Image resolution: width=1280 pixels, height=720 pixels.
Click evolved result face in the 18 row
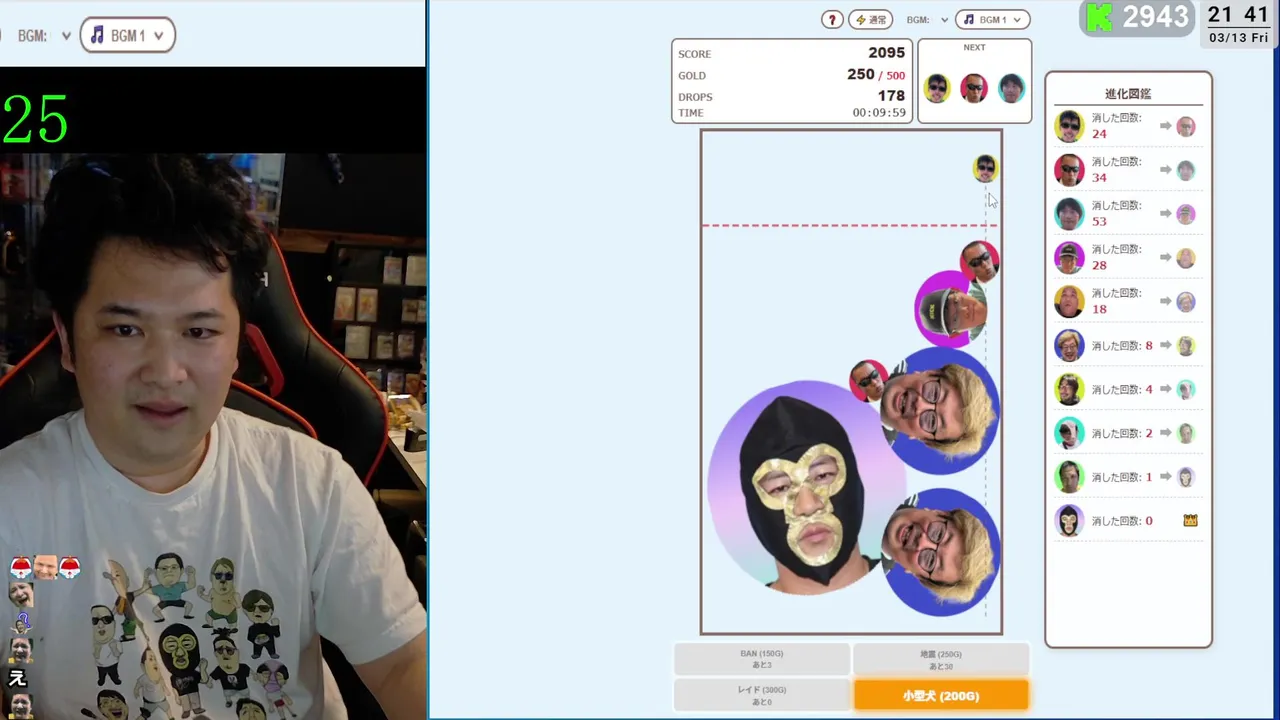[1186, 301]
